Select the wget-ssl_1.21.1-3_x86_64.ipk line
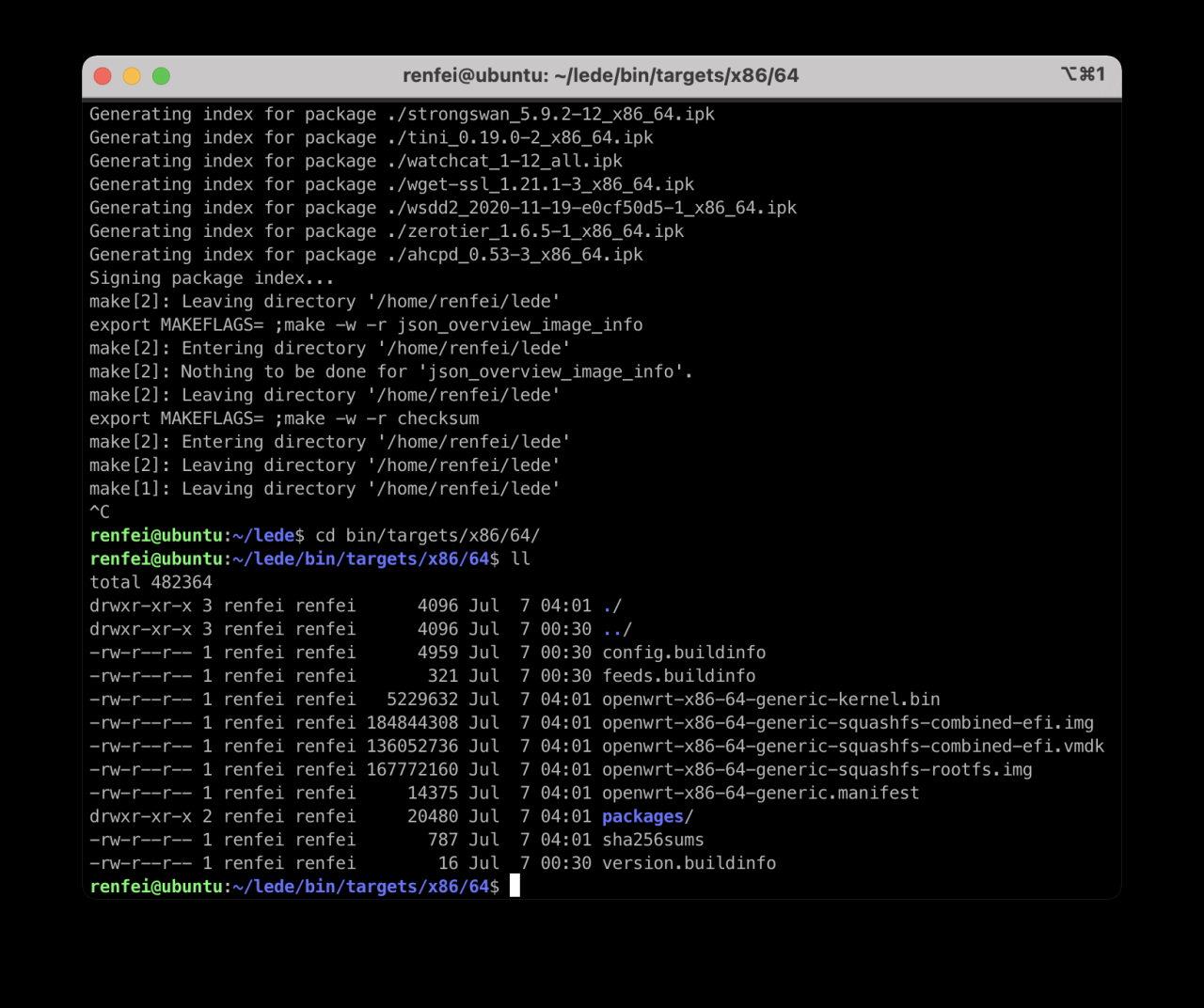The height and width of the screenshot is (1008, 1204). (391, 184)
